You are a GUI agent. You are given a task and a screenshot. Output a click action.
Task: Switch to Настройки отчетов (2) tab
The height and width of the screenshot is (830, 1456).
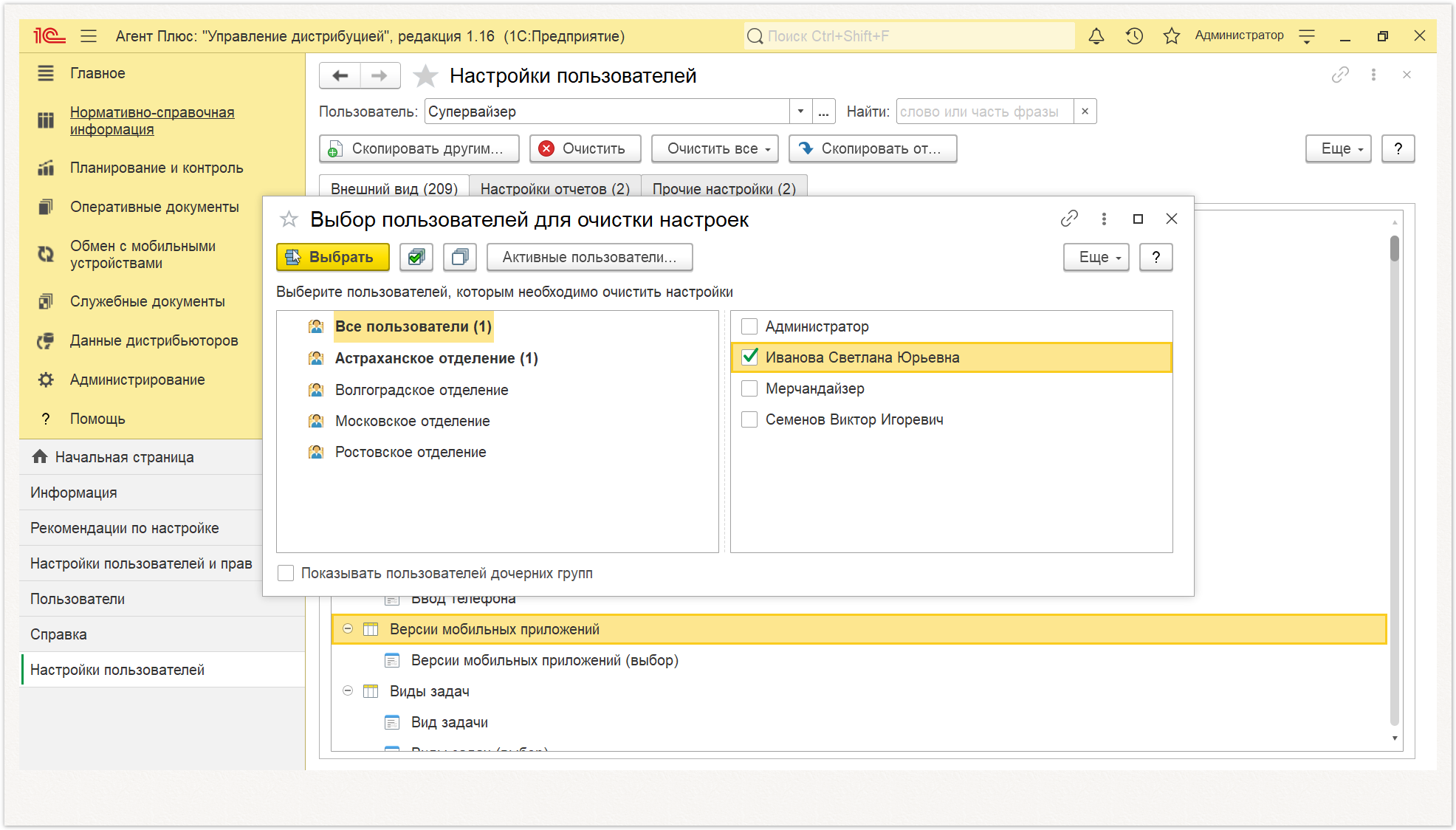(x=555, y=188)
